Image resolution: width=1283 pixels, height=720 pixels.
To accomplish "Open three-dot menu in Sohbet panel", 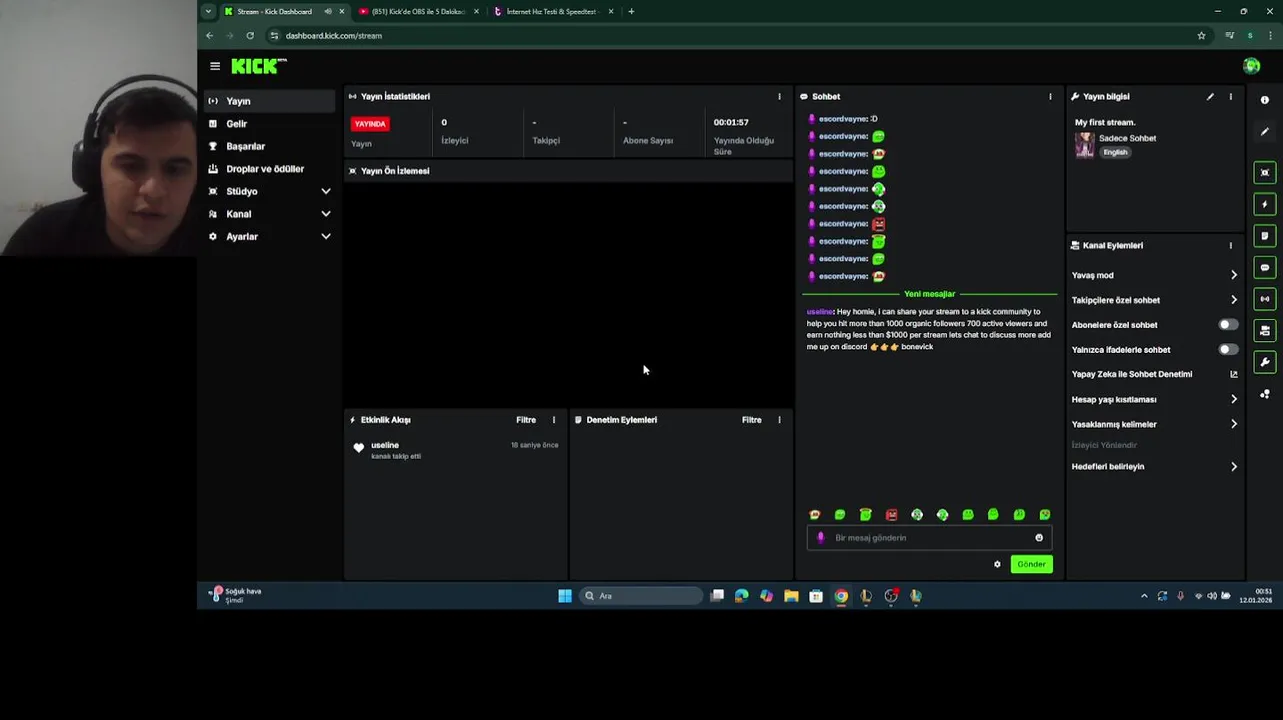I will coord(1050,97).
